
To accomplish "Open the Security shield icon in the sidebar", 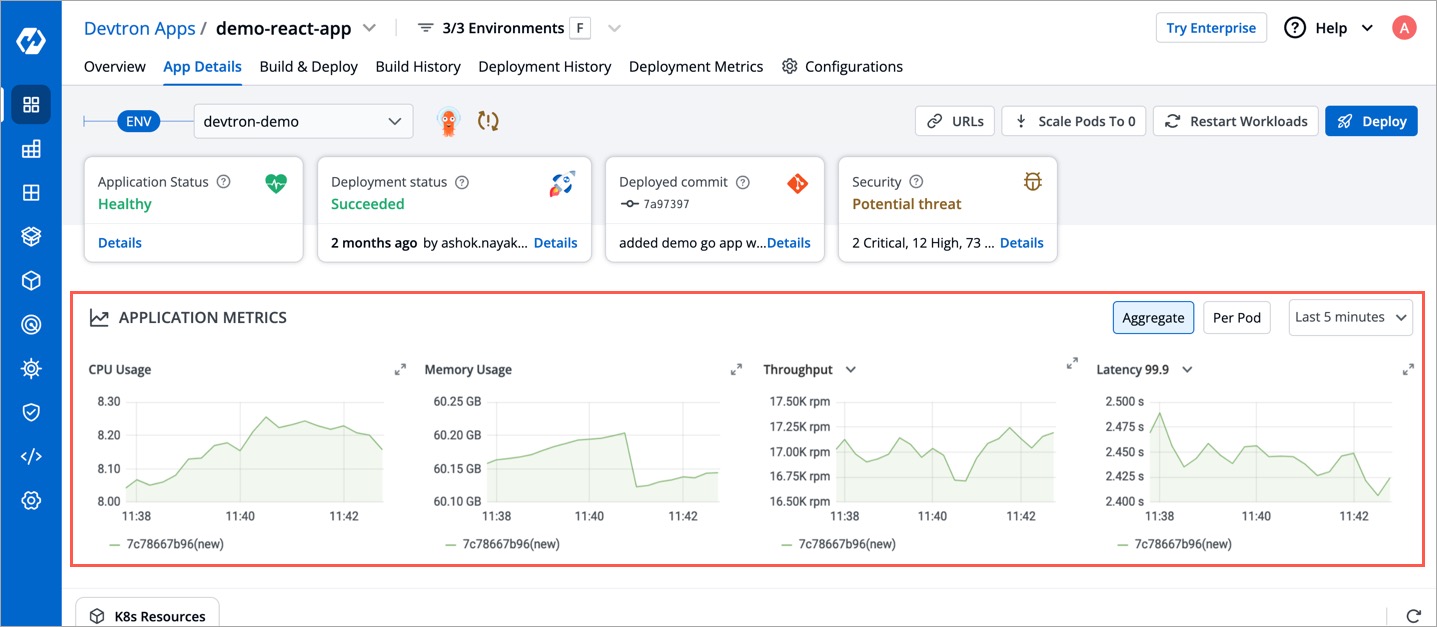I will [31, 411].
